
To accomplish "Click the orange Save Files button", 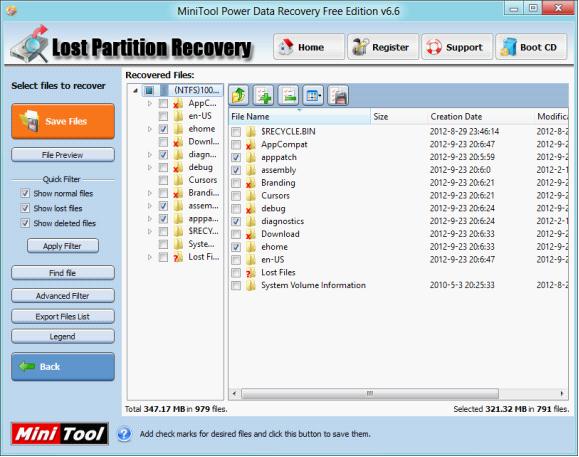I will point(63,121).
